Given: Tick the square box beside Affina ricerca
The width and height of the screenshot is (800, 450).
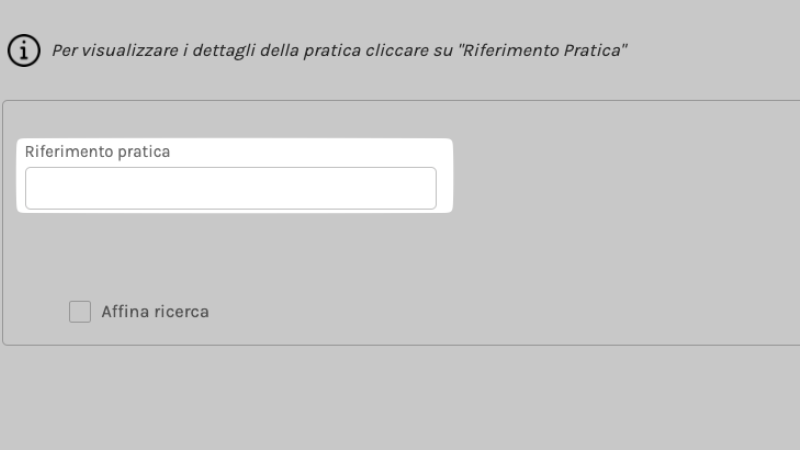Looking at the screenshot, I should tap(80, 312).
